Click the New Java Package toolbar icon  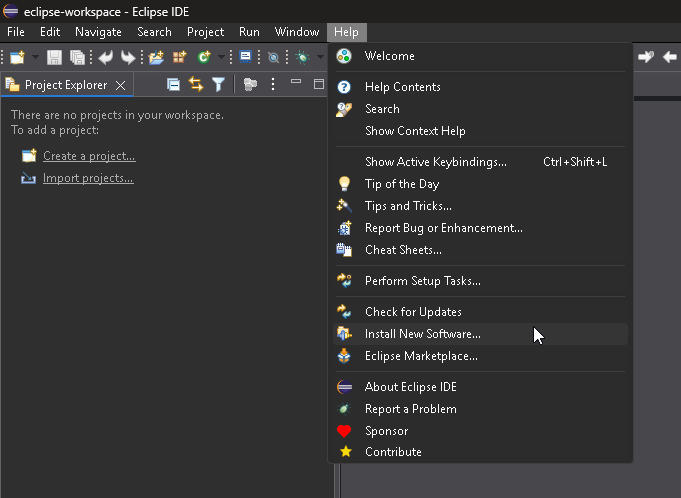[x=179, y=57]
